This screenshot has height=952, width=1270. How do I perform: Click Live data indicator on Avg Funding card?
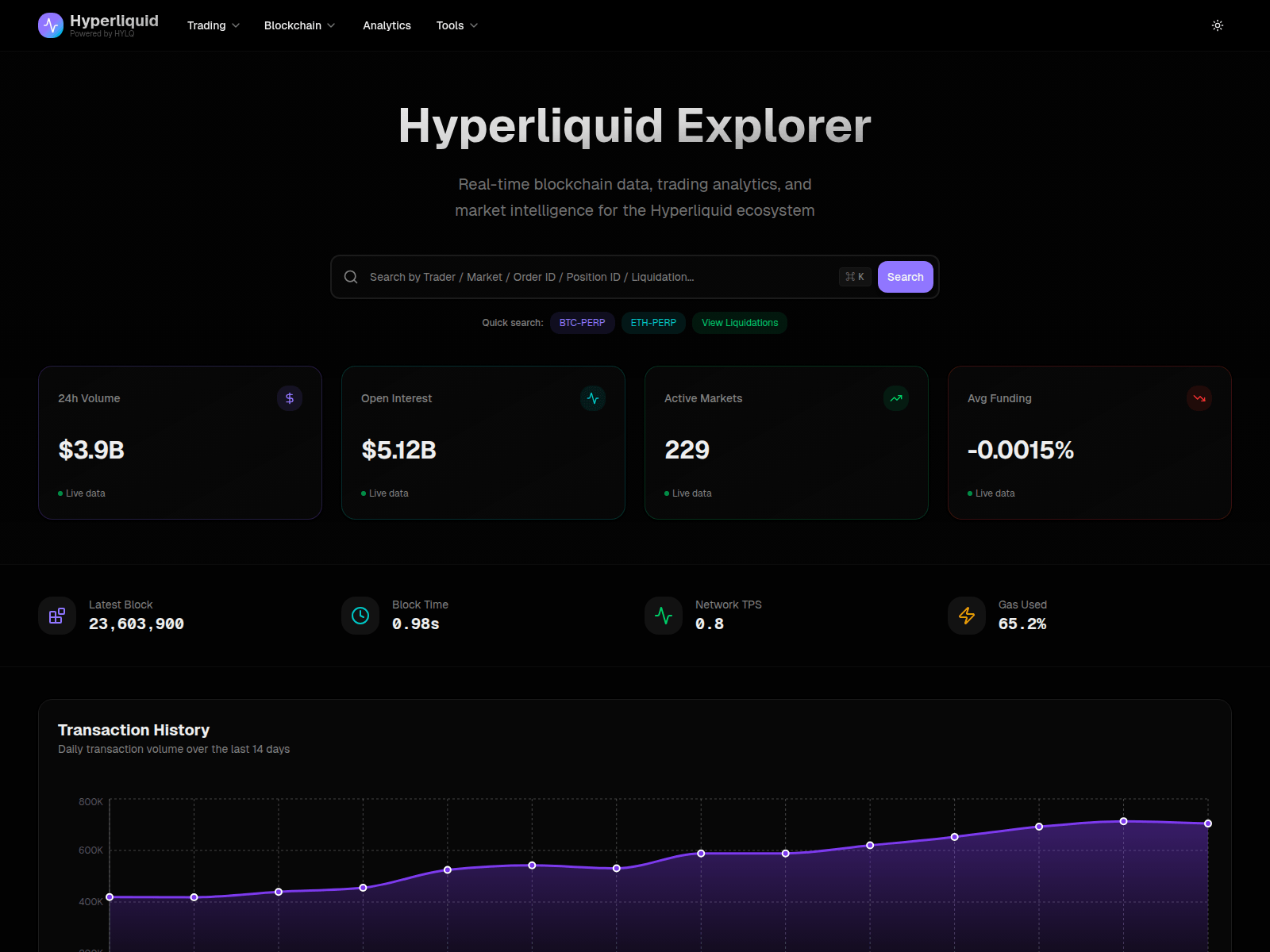(x=991, y=493)
